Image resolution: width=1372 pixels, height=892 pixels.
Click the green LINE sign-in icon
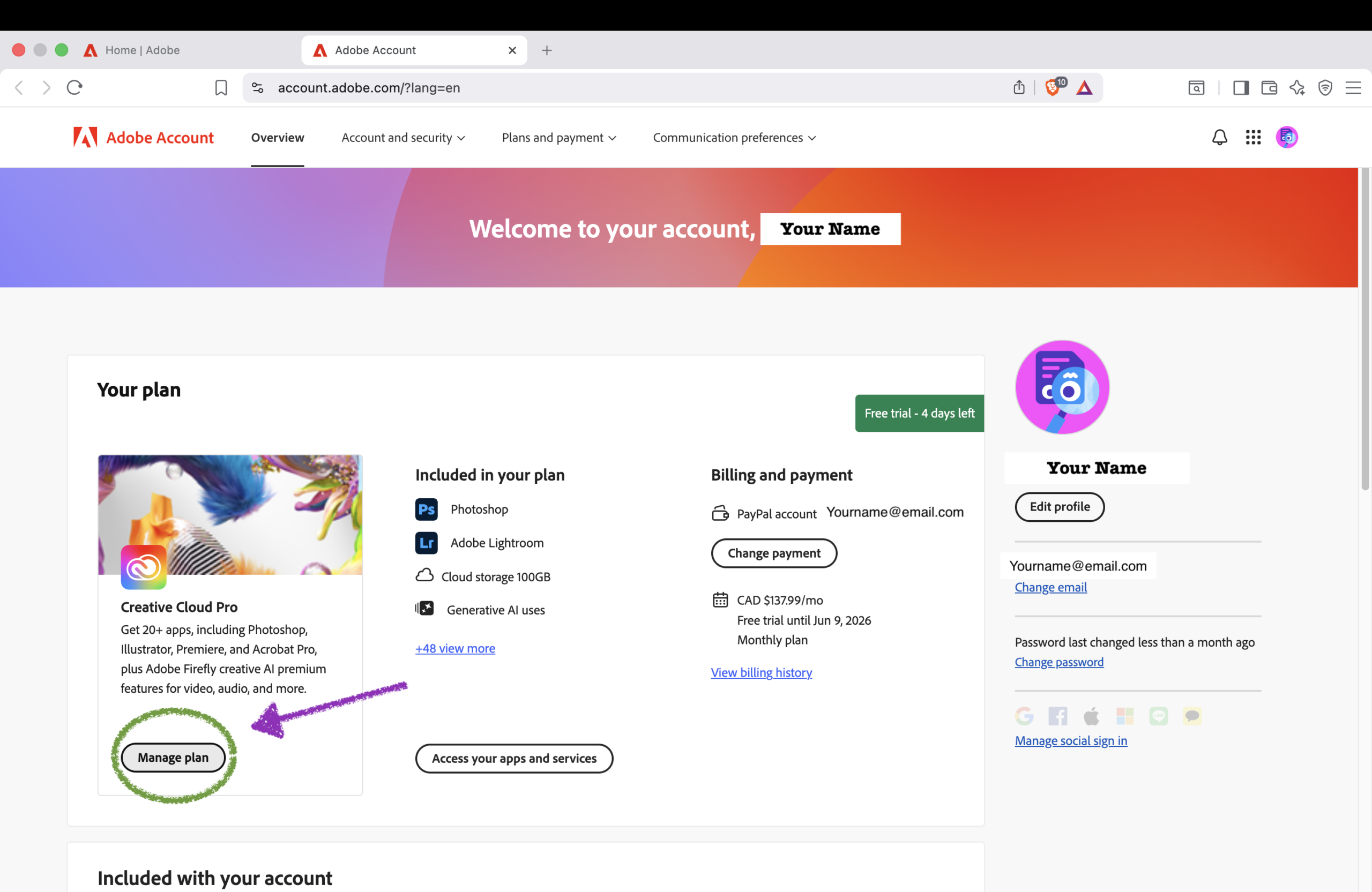coord(1158,716)
